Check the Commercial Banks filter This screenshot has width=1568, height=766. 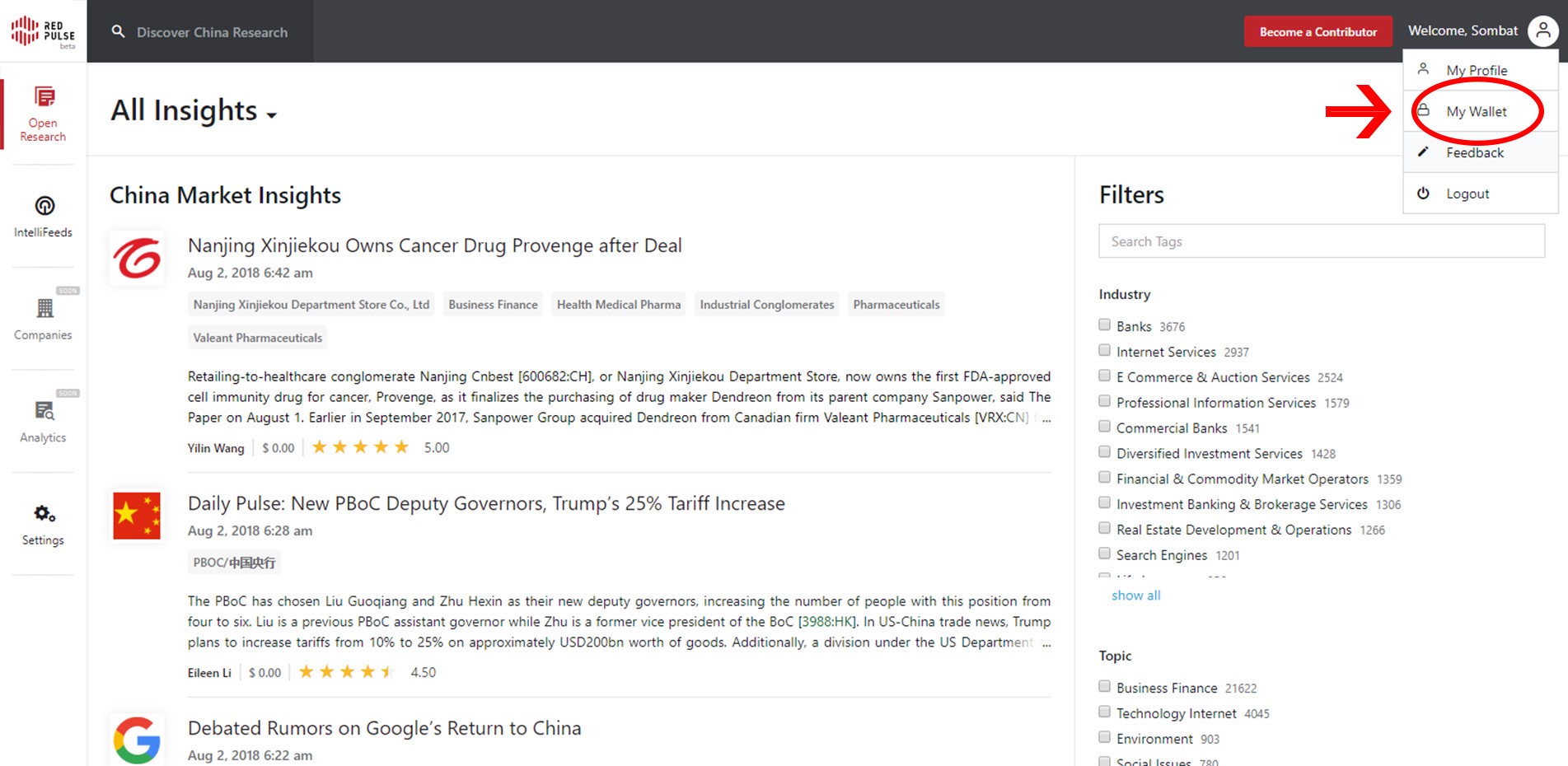click(1104, 427)
